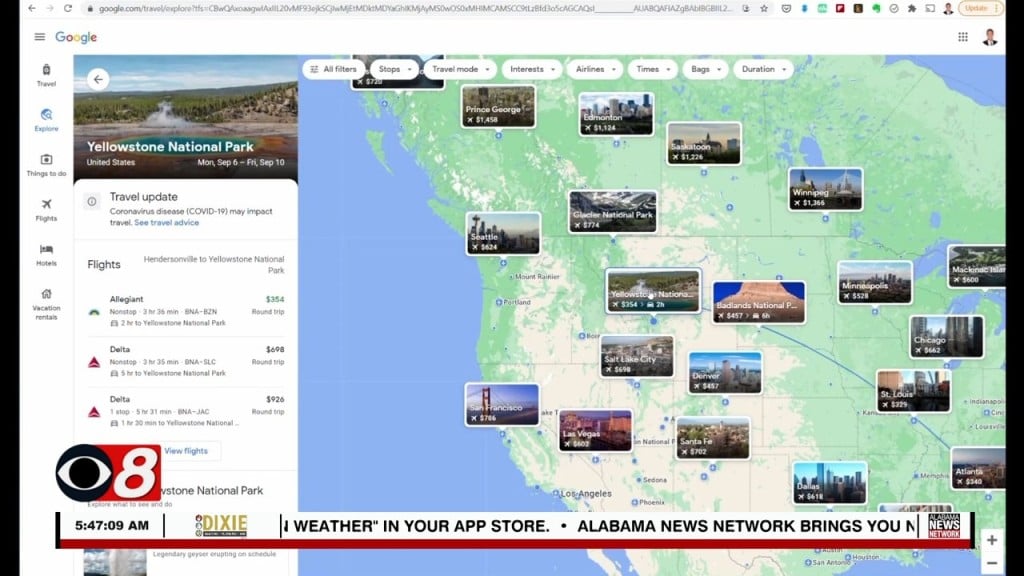Open the Google apps grid

[x=962, y=37]
